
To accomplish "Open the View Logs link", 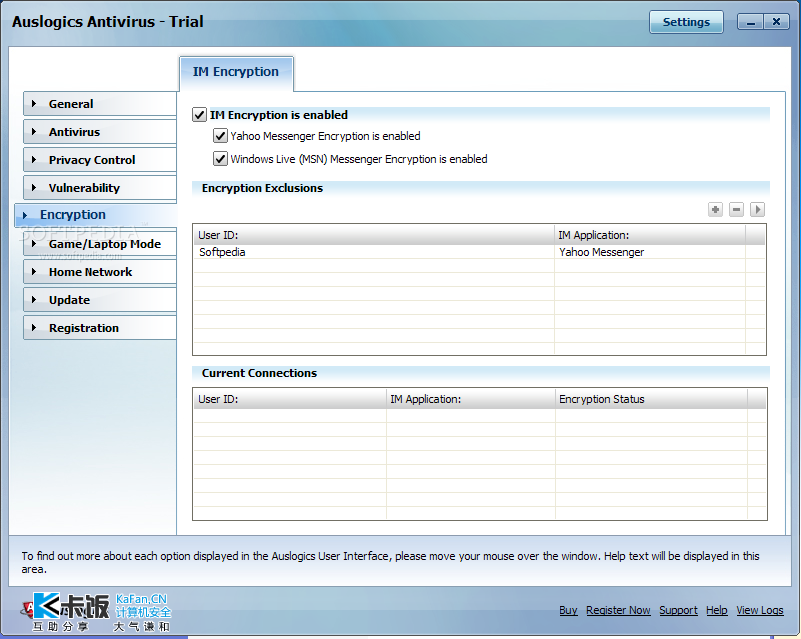I will (x=760, y=610).
